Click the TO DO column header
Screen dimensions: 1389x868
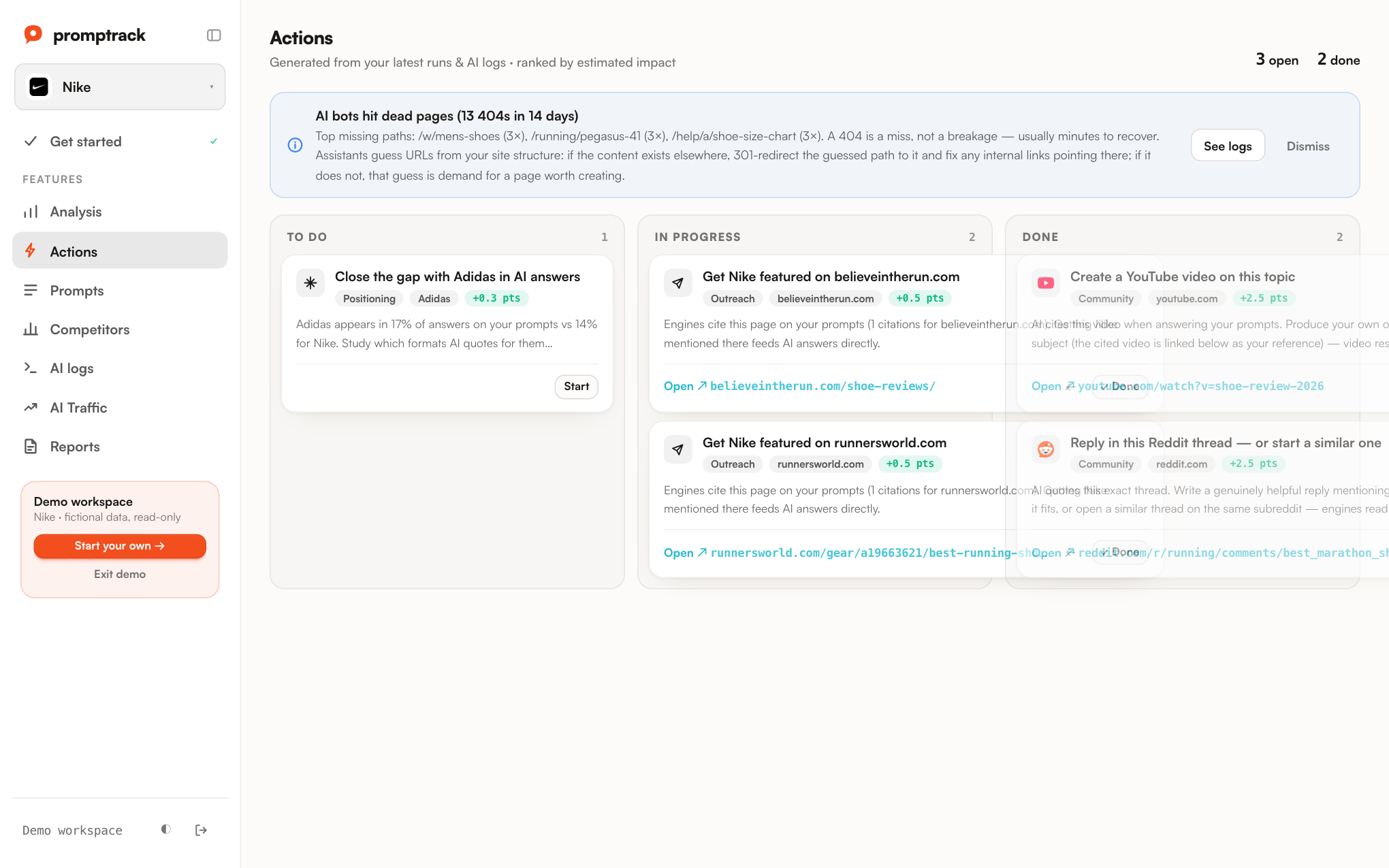click(307, 237)
